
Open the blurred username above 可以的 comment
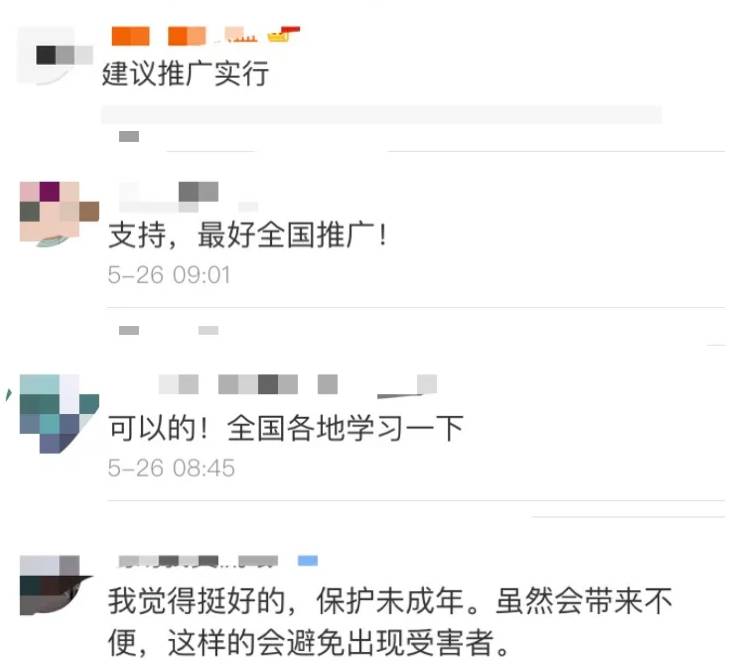[297, 385]
